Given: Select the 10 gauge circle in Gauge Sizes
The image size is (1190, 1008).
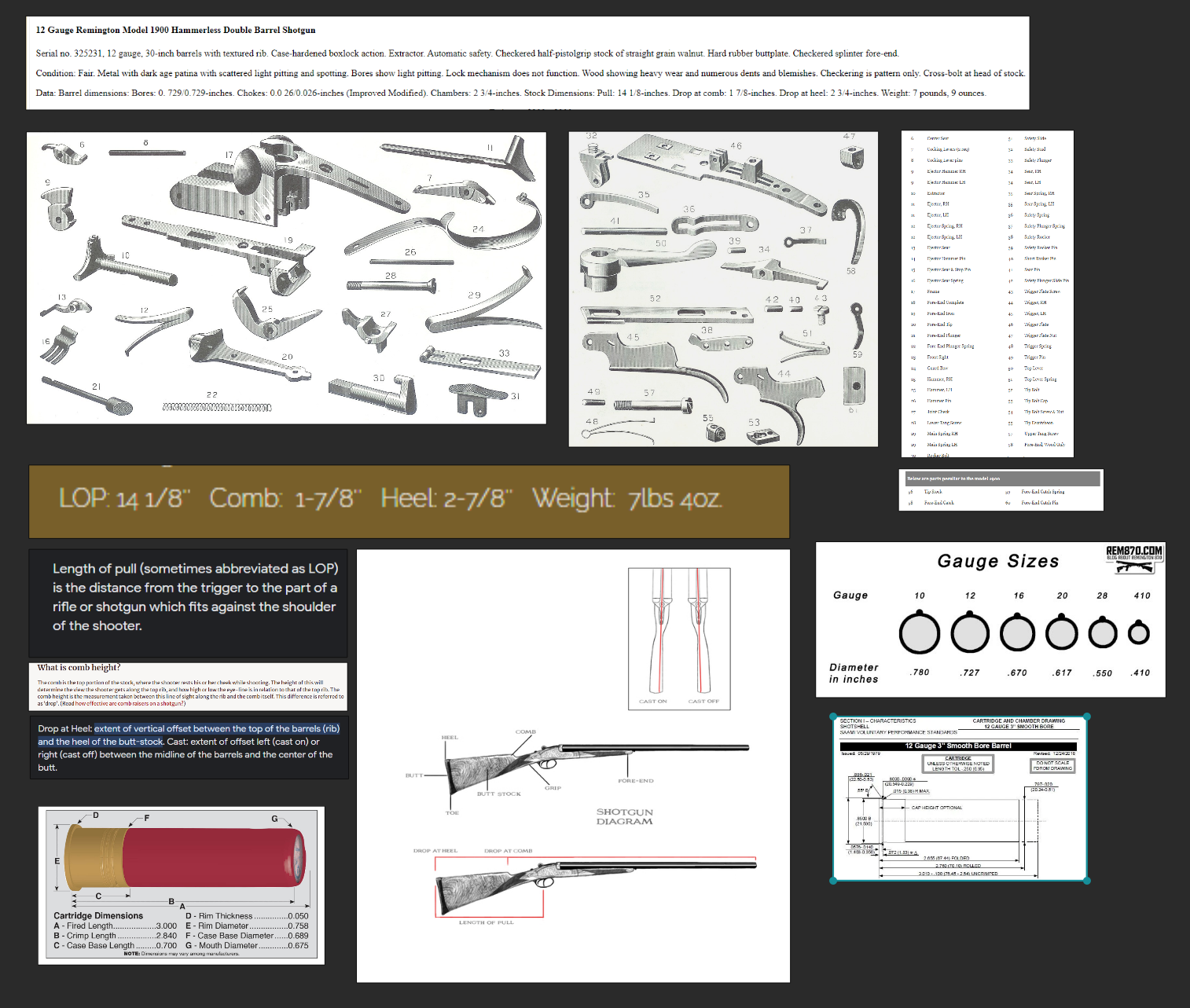Looking at the screenshot, I should click(x=920, y=632).
